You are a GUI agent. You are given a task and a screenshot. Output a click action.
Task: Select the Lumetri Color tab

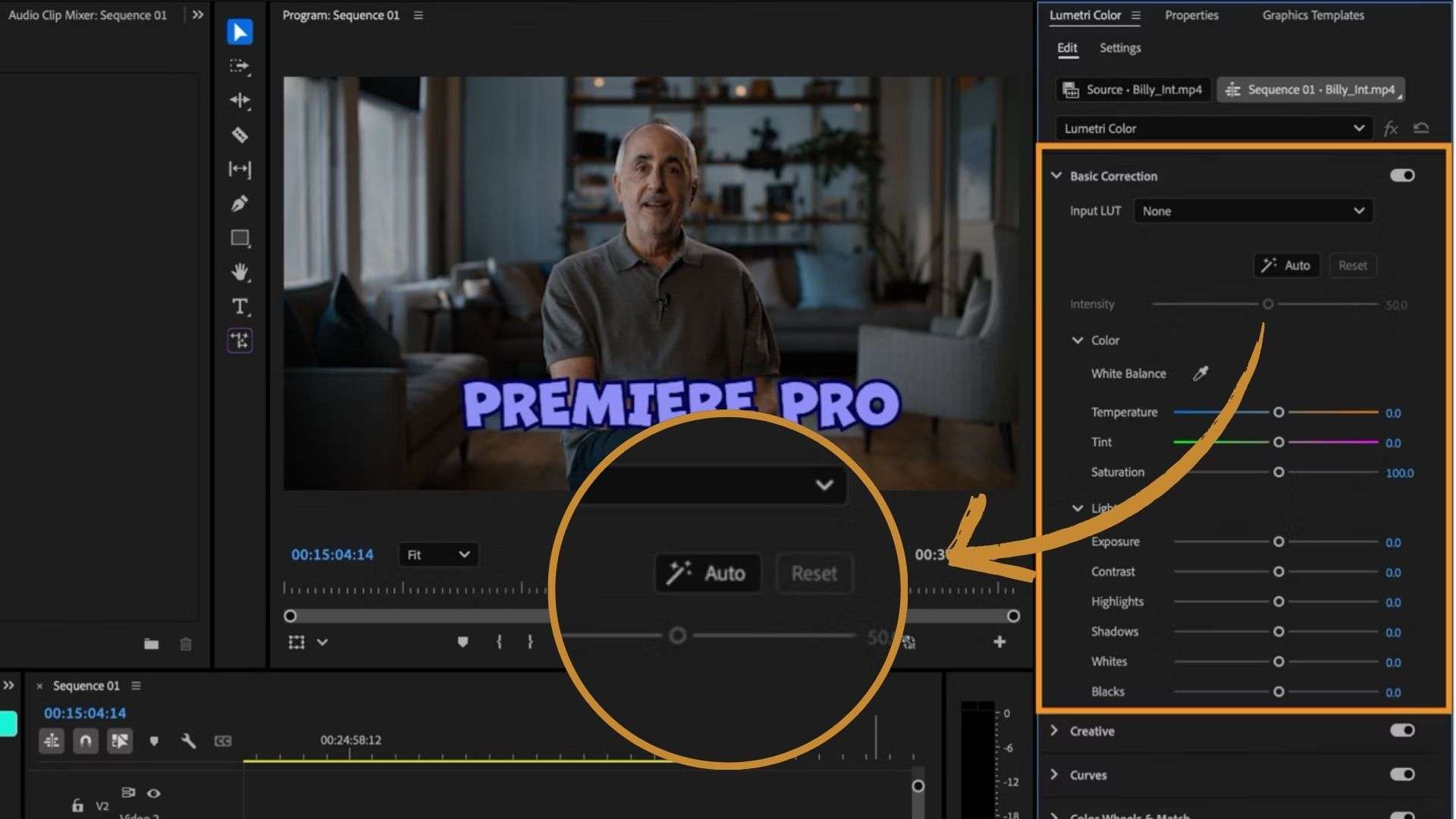tap(1085, 15)
